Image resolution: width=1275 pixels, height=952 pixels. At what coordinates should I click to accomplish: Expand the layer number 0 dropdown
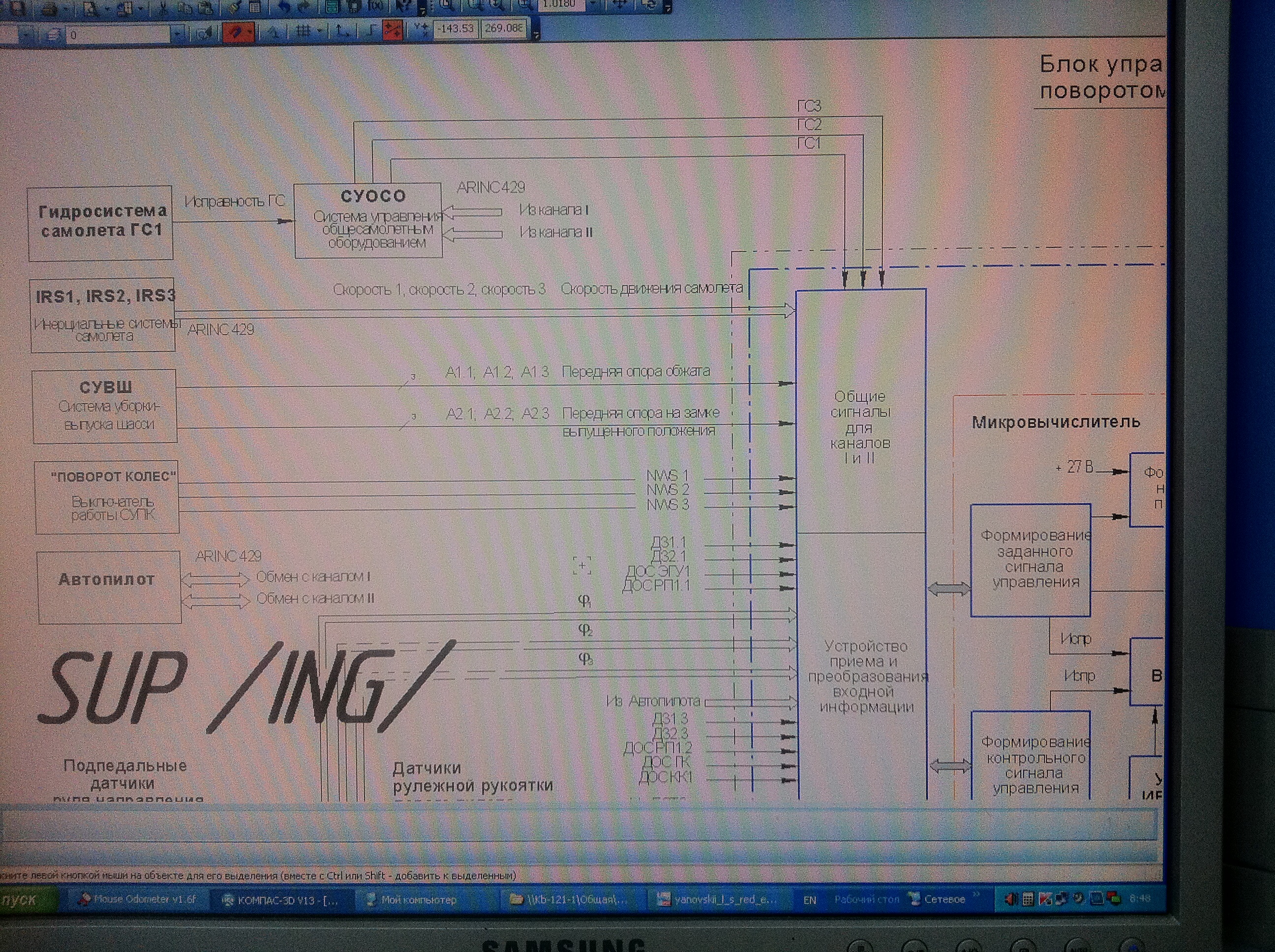[178, 34]
